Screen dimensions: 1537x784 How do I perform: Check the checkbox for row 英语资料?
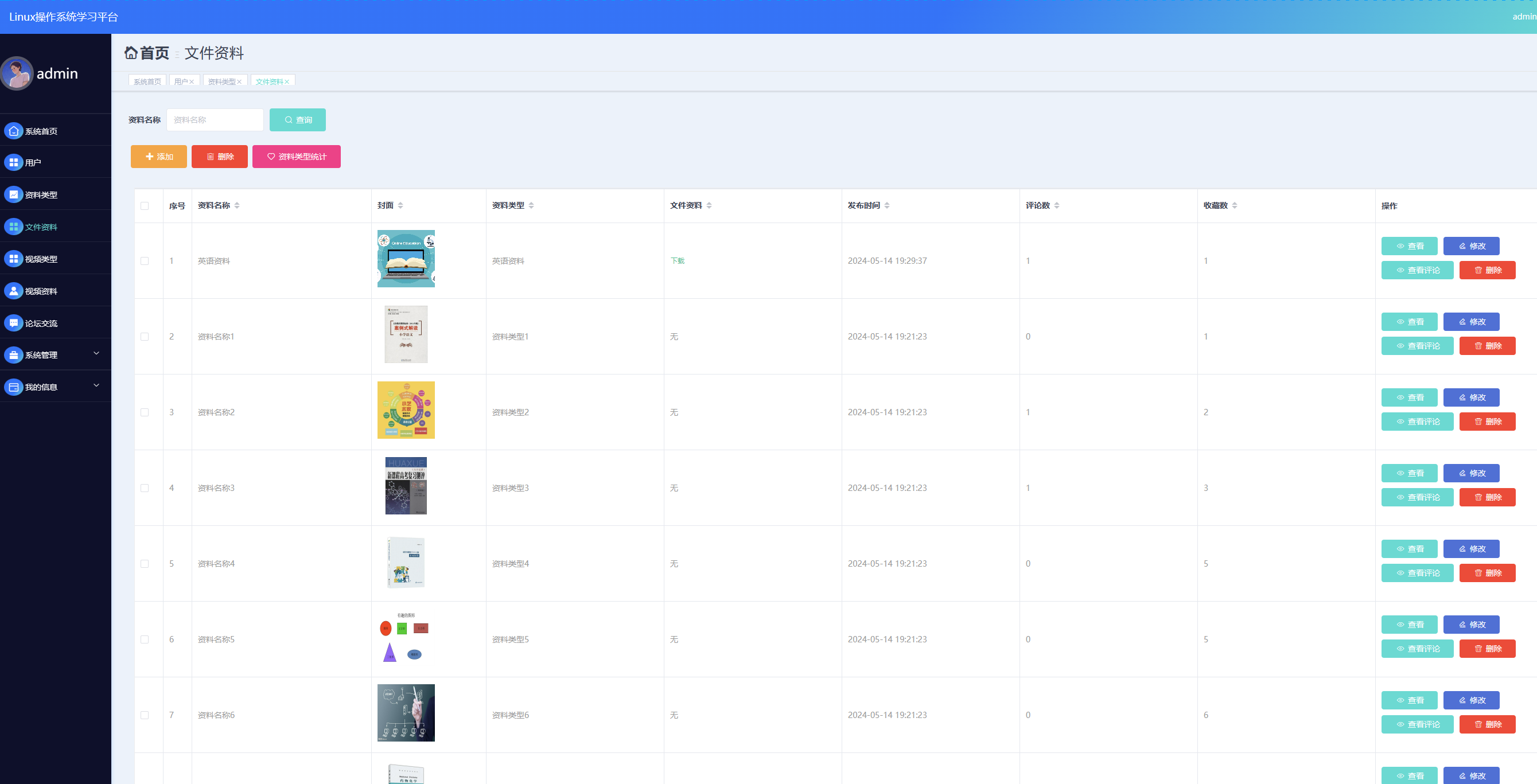point(145,261)
